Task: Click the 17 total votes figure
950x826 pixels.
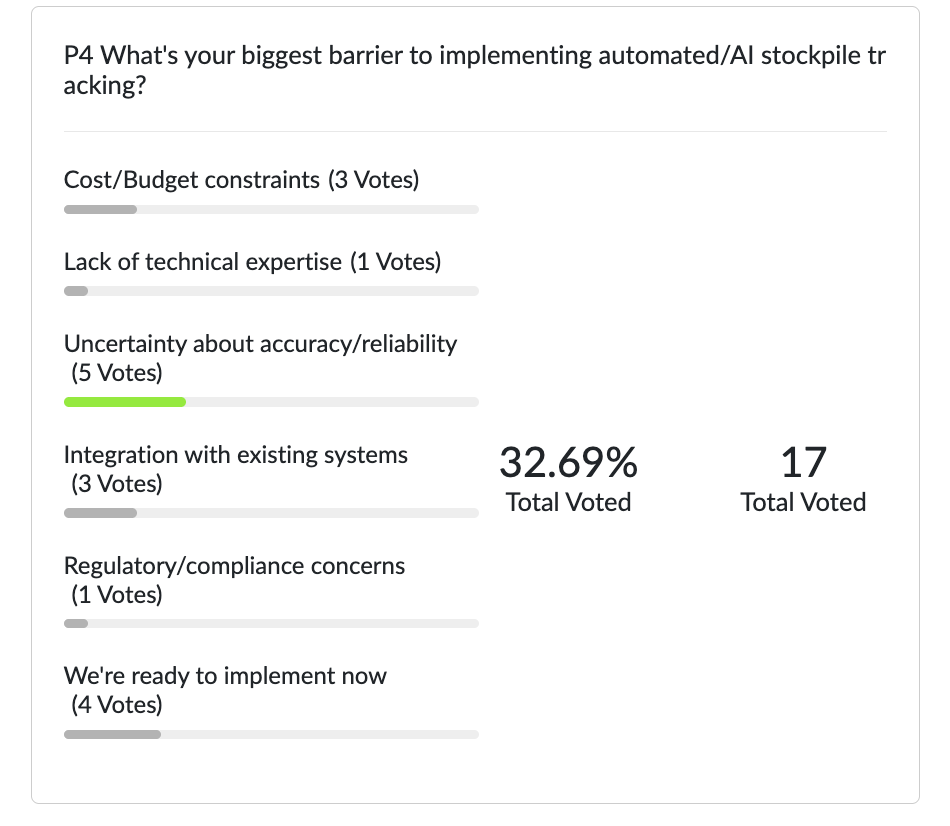Action: coord(803,463)
